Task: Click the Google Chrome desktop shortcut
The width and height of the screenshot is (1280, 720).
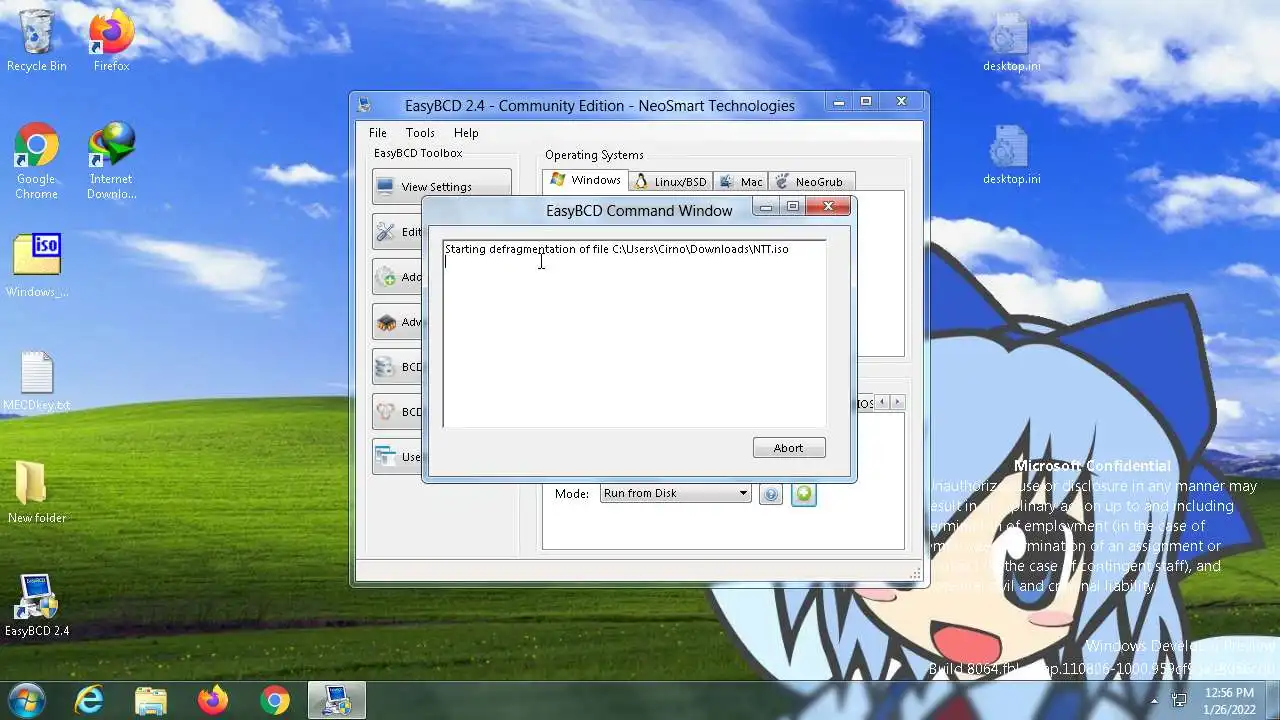Action: [x=36, y=161]
